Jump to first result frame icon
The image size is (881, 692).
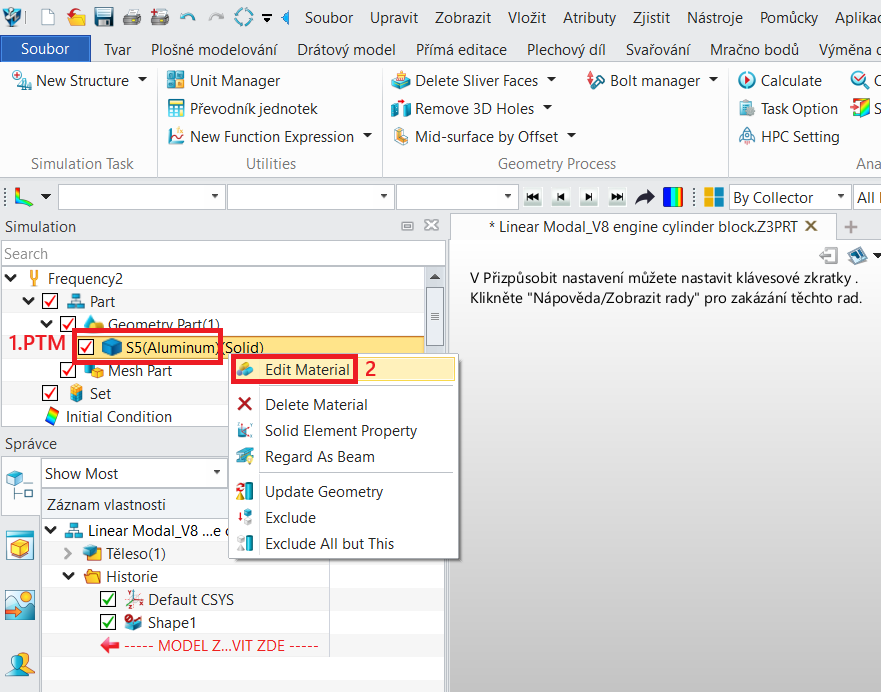pos(533,197)
